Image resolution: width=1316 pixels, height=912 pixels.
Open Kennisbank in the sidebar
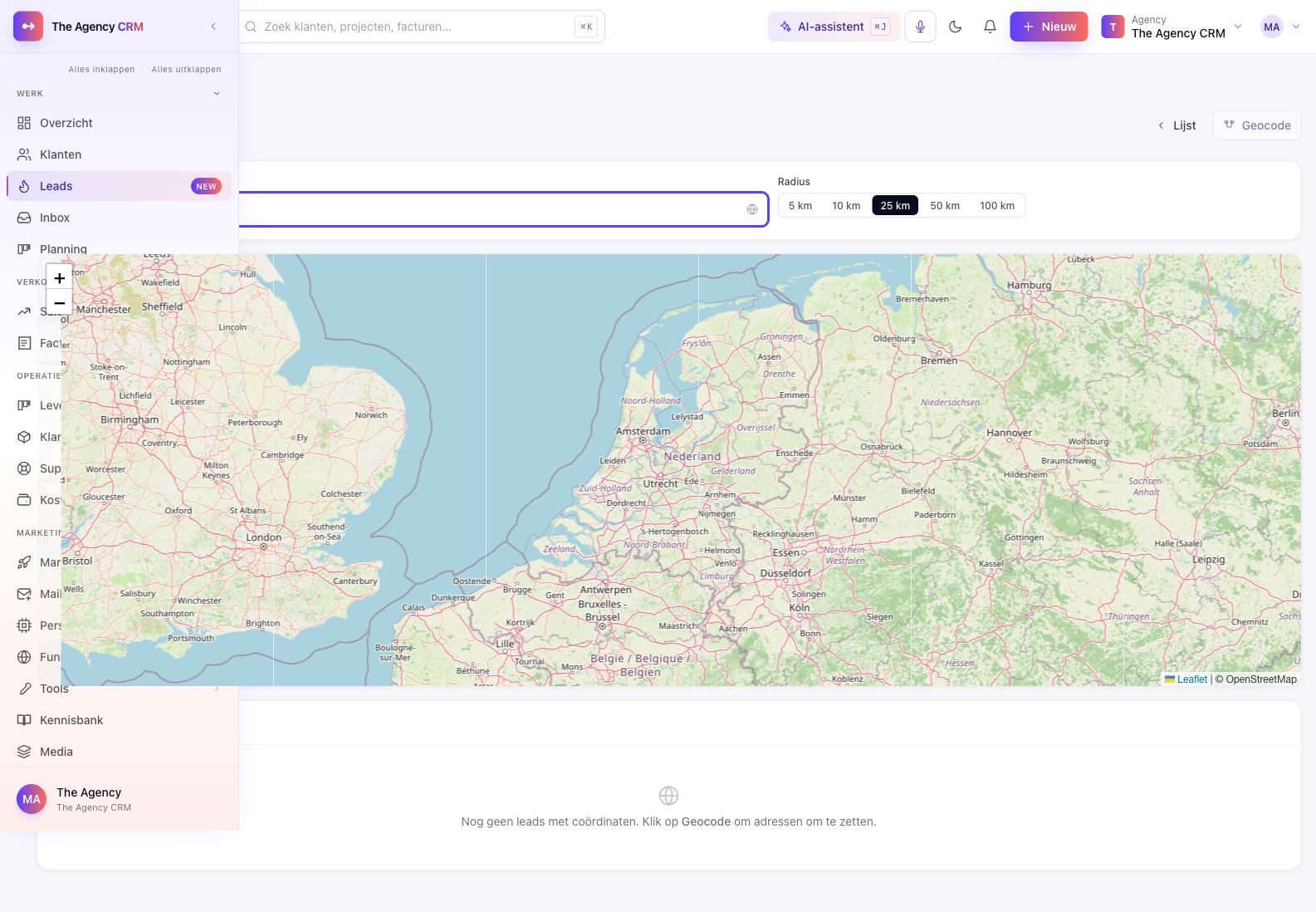[x=119, y=720]
